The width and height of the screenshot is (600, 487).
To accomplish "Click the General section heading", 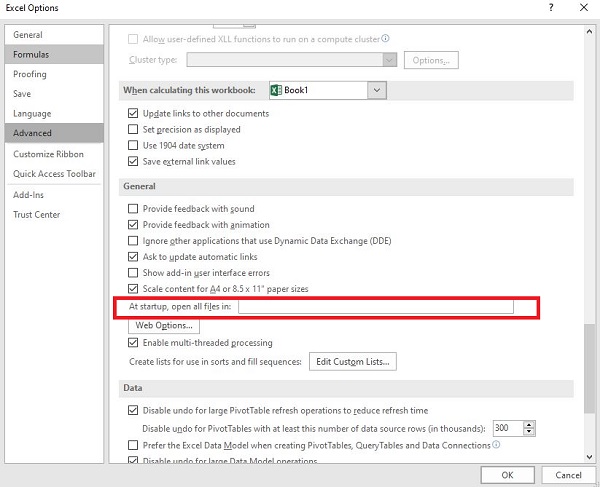I will 139,186.
